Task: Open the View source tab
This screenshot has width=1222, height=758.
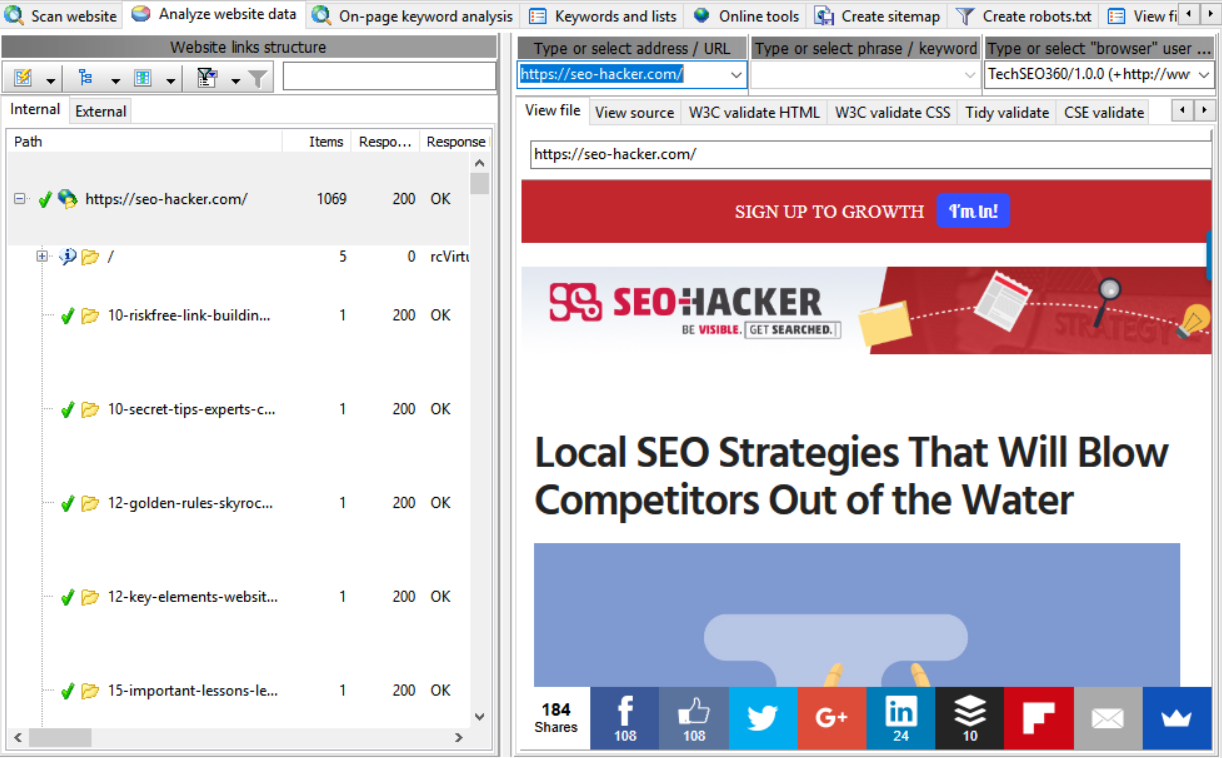Action: coord(634,112)
